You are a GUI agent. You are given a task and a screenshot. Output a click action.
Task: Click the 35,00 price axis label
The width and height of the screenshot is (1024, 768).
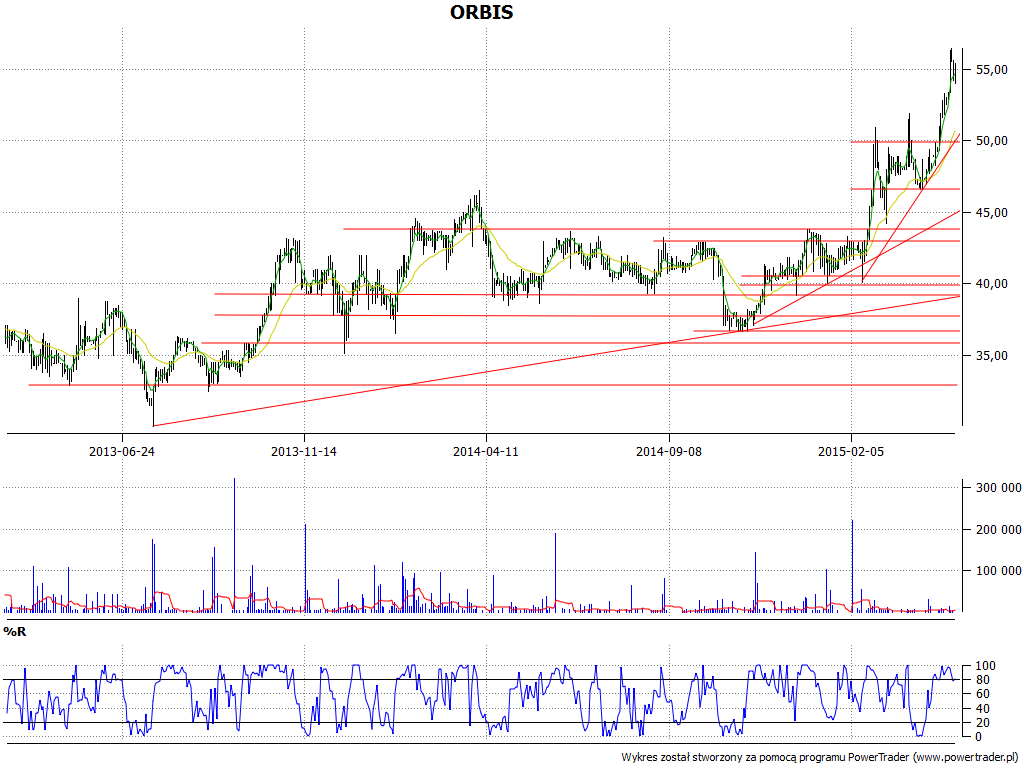991,356
